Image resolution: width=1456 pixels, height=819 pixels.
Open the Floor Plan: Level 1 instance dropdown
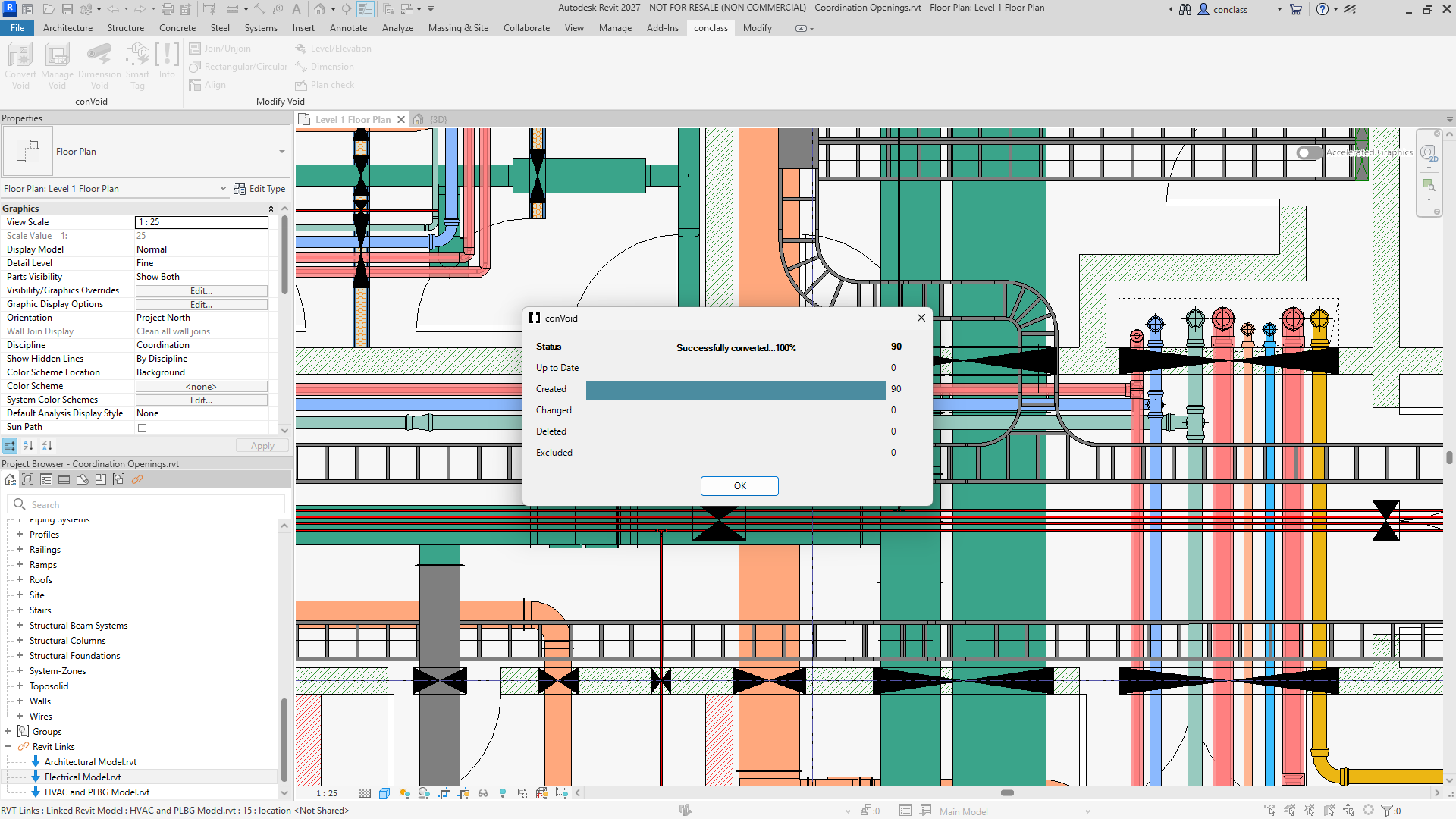(x=223, y=189)
